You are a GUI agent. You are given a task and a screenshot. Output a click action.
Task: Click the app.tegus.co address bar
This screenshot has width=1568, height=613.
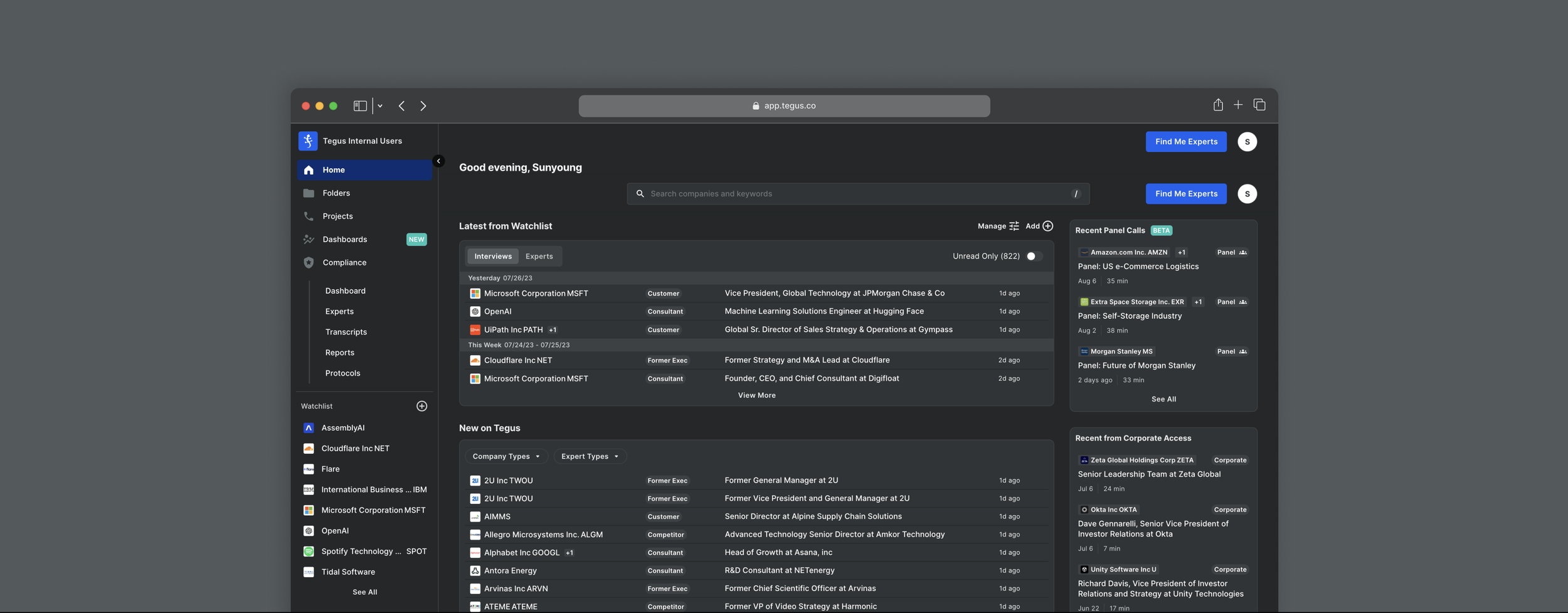784,106
